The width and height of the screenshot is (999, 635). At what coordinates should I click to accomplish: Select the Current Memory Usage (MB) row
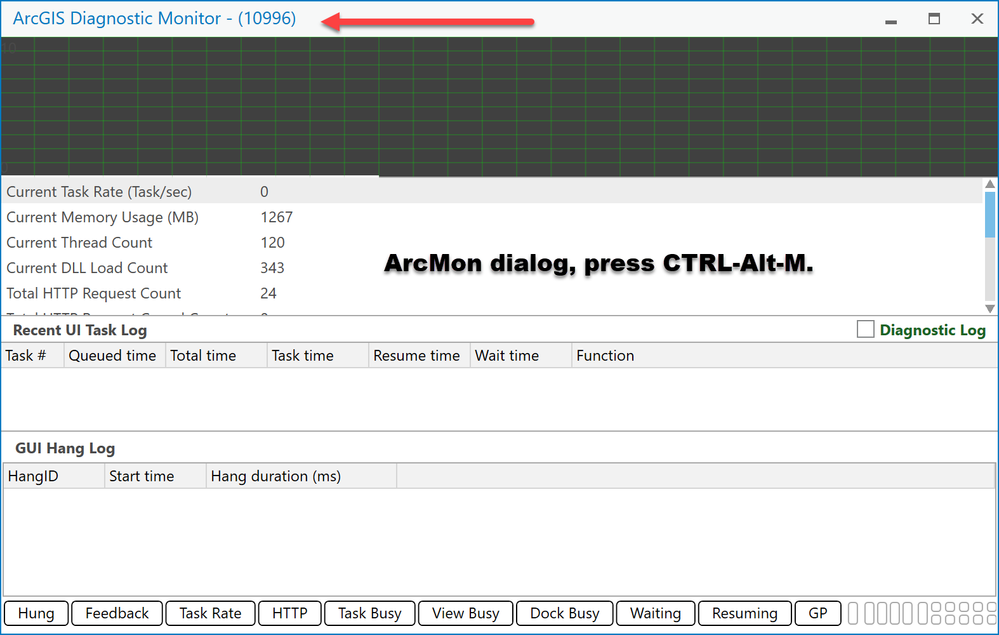pyautogui.click(x=492, y=217)
